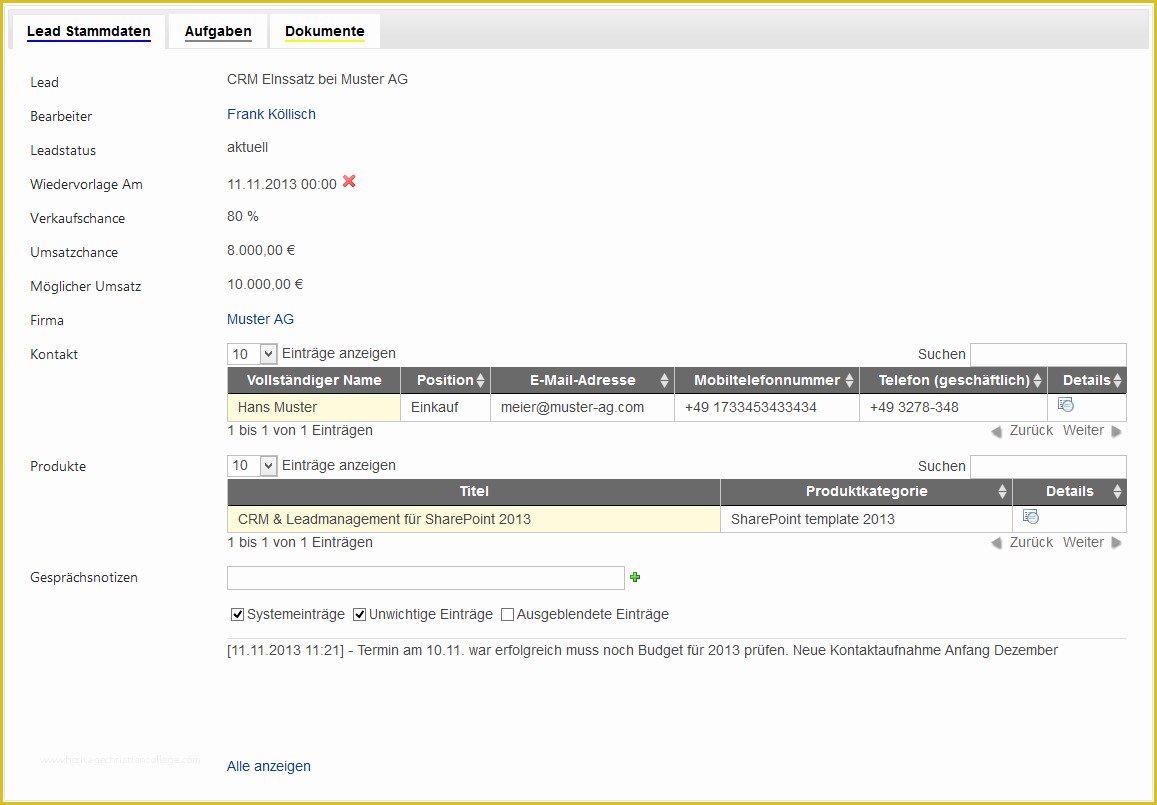The height and width of the screenshot is (805, 1157).
Task: Sort products by Produktkategorie arrows
Action: (1002, 491)
